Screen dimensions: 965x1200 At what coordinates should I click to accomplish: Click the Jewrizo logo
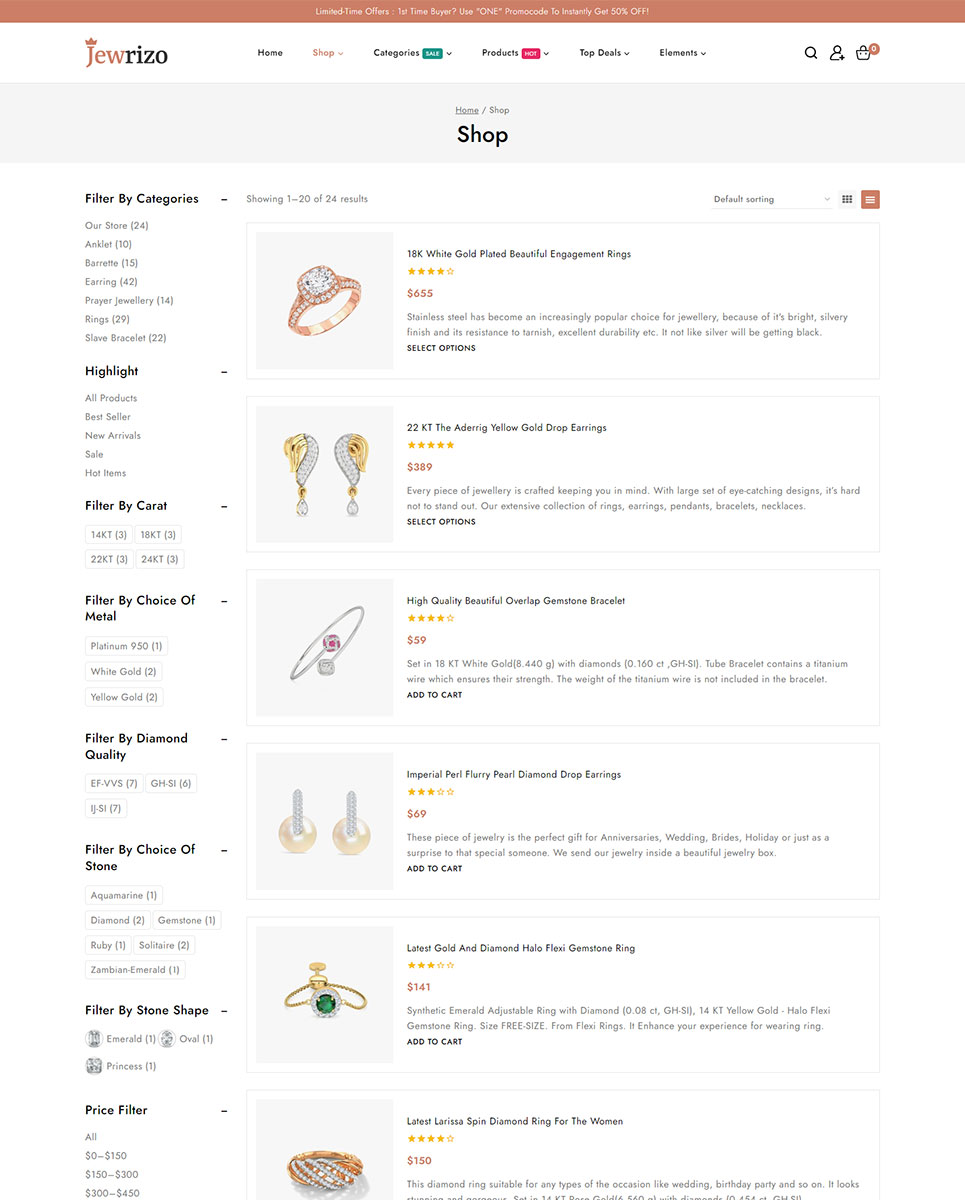pyautogui.click(x=126, y=53)
